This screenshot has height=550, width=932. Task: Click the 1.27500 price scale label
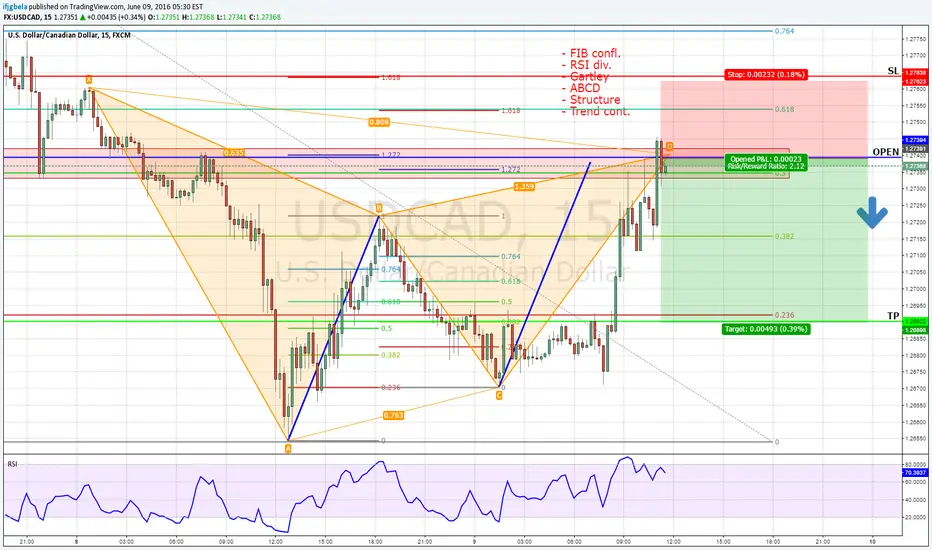pos(915,122)
